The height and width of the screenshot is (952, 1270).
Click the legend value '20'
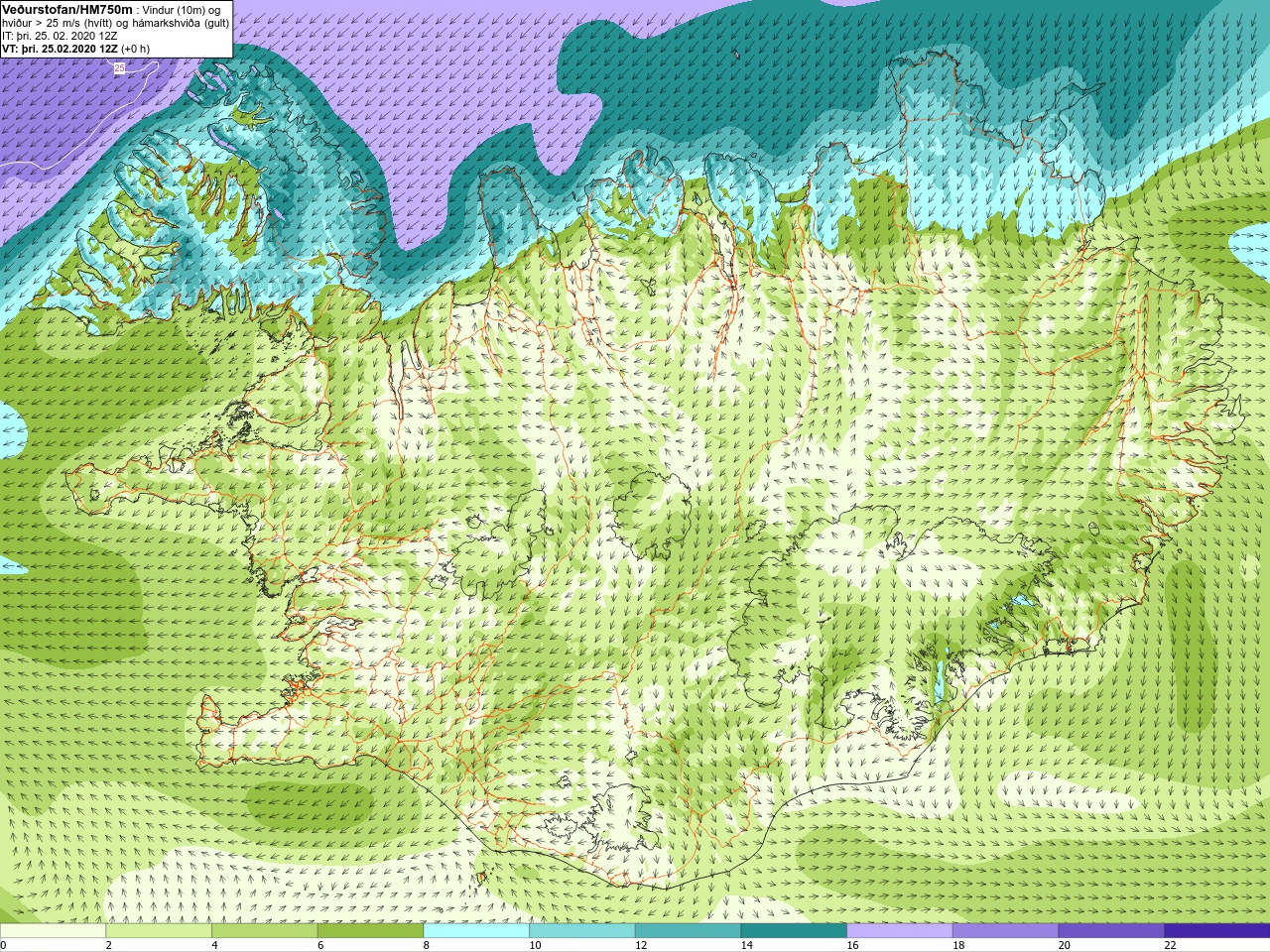1065,945
